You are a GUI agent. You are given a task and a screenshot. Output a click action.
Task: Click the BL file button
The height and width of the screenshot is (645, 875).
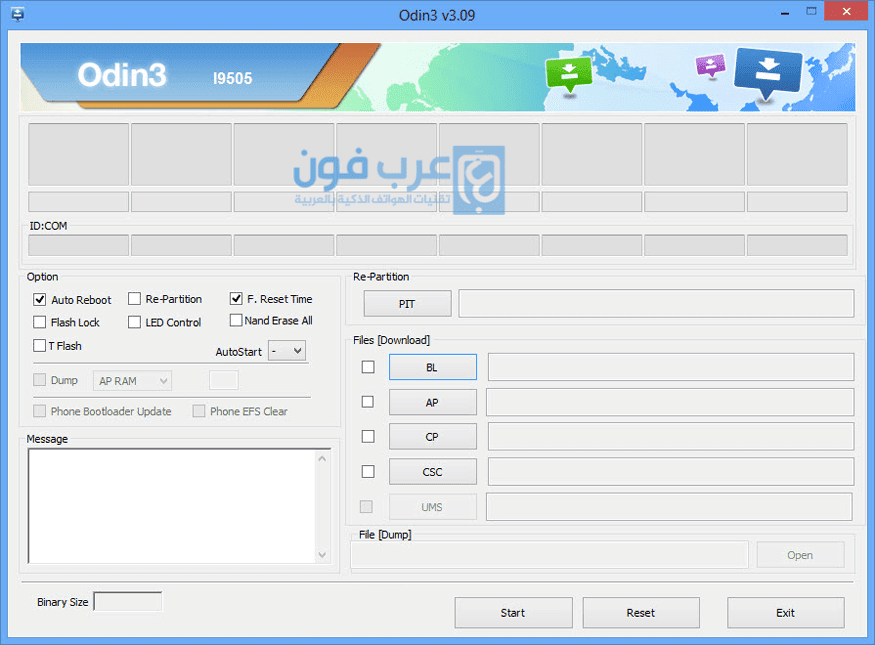432,367
